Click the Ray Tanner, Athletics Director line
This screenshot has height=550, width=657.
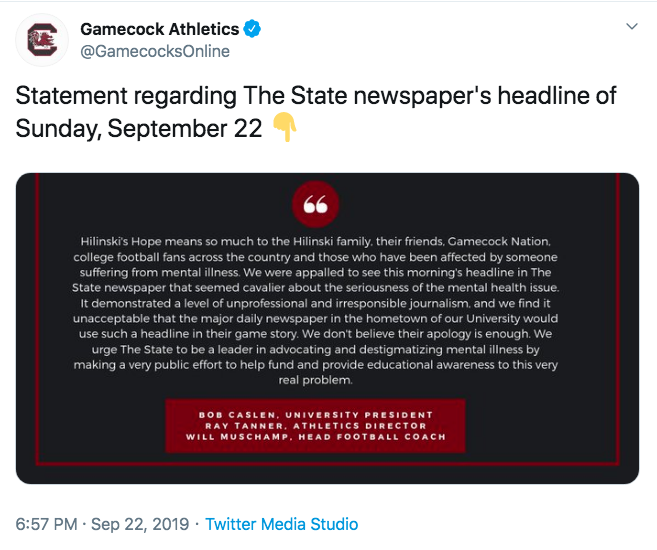click(315, 426)
